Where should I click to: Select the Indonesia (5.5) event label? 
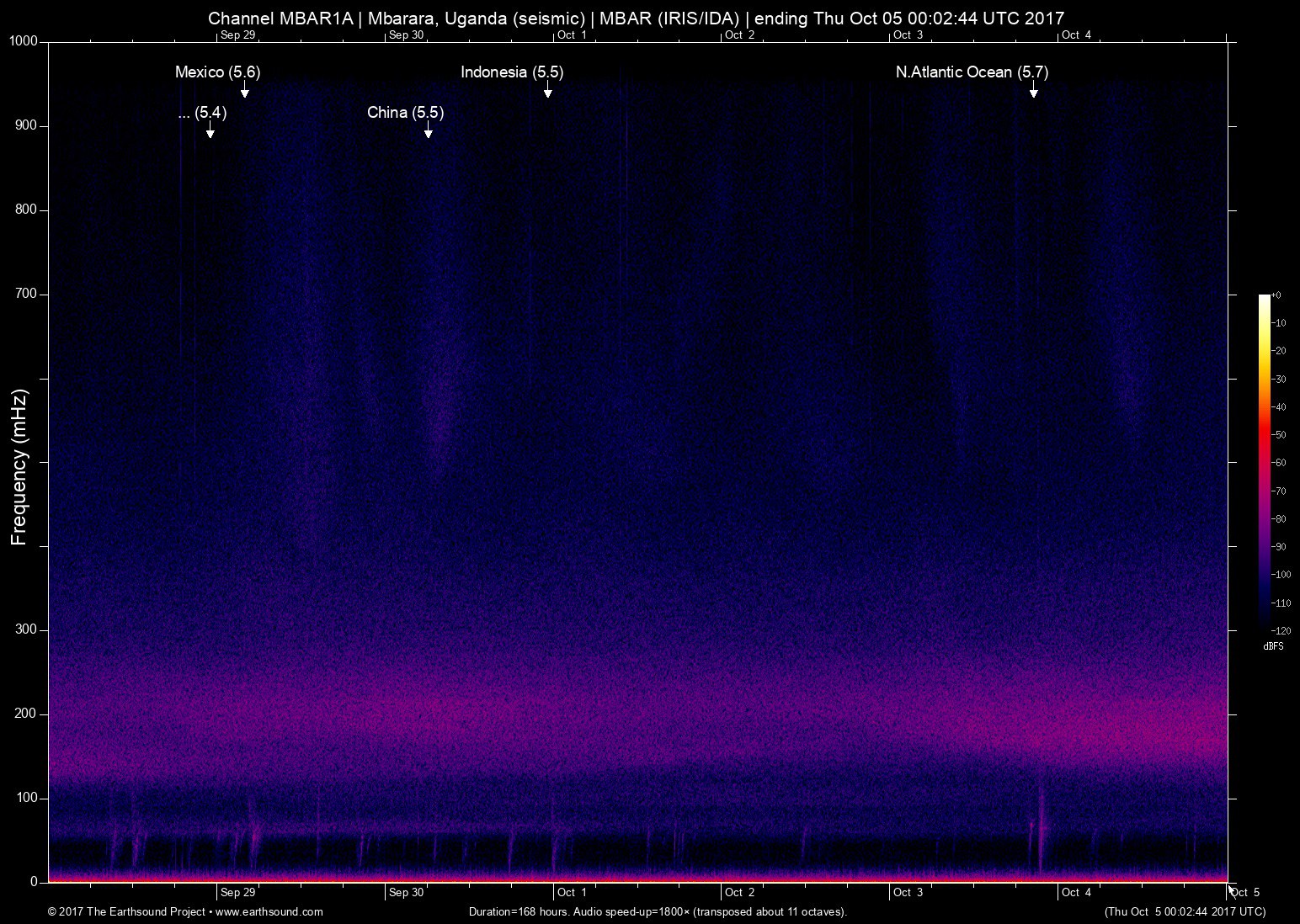[x=512, y=72]
